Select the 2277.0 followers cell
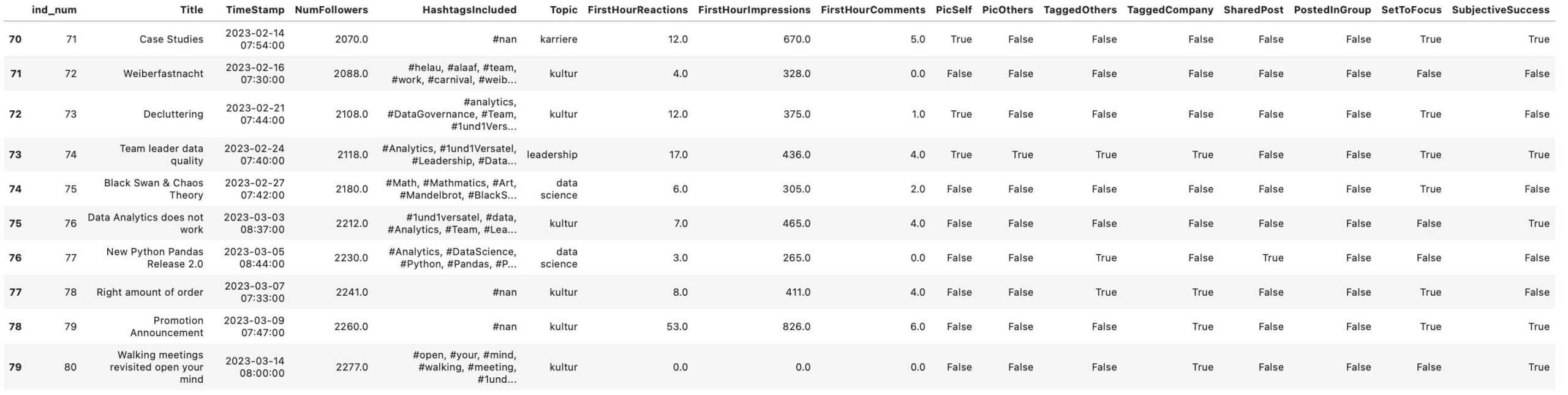 [352, 367]
